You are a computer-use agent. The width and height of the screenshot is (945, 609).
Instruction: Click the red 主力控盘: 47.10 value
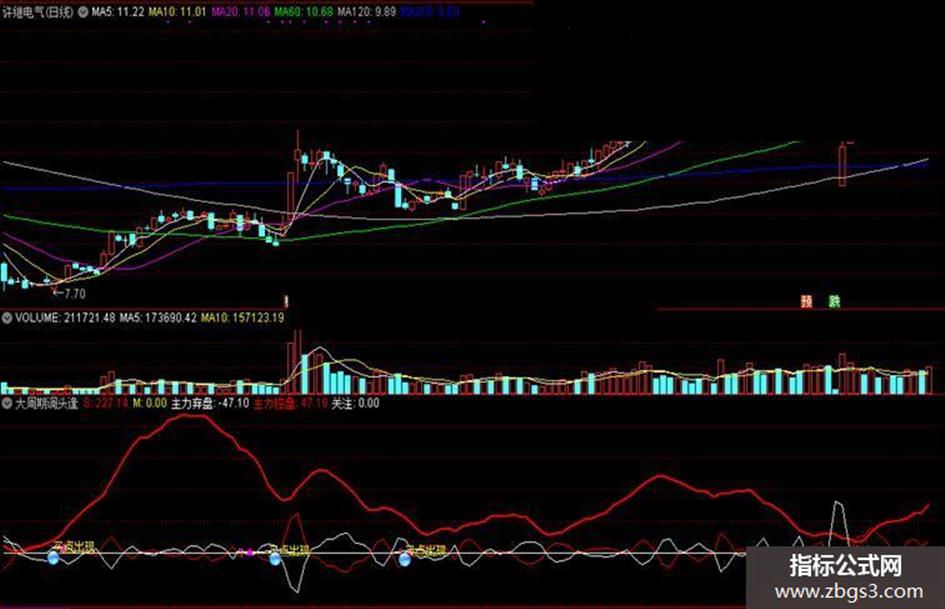tap(290, 403)
